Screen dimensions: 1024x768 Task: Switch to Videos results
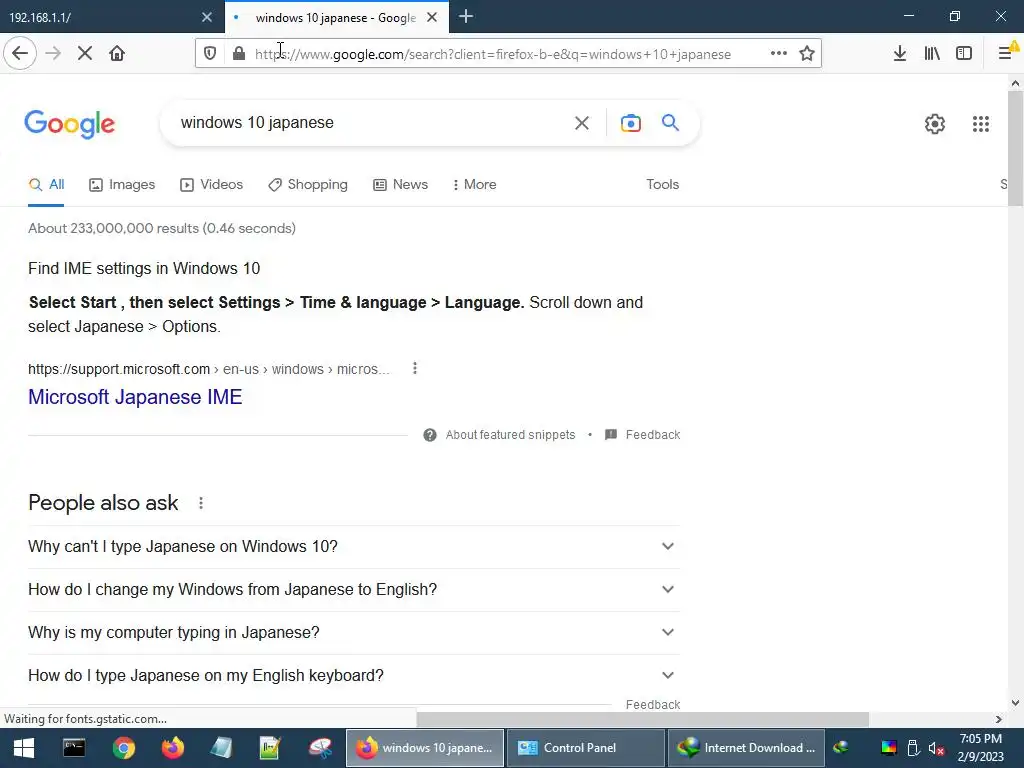click(212, 185)
